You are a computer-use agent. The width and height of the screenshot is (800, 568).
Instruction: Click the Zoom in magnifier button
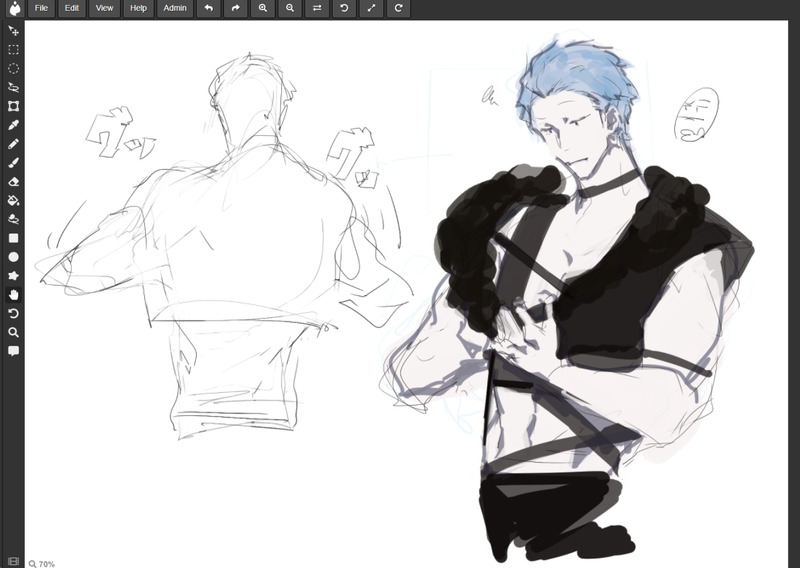[263, 8]
